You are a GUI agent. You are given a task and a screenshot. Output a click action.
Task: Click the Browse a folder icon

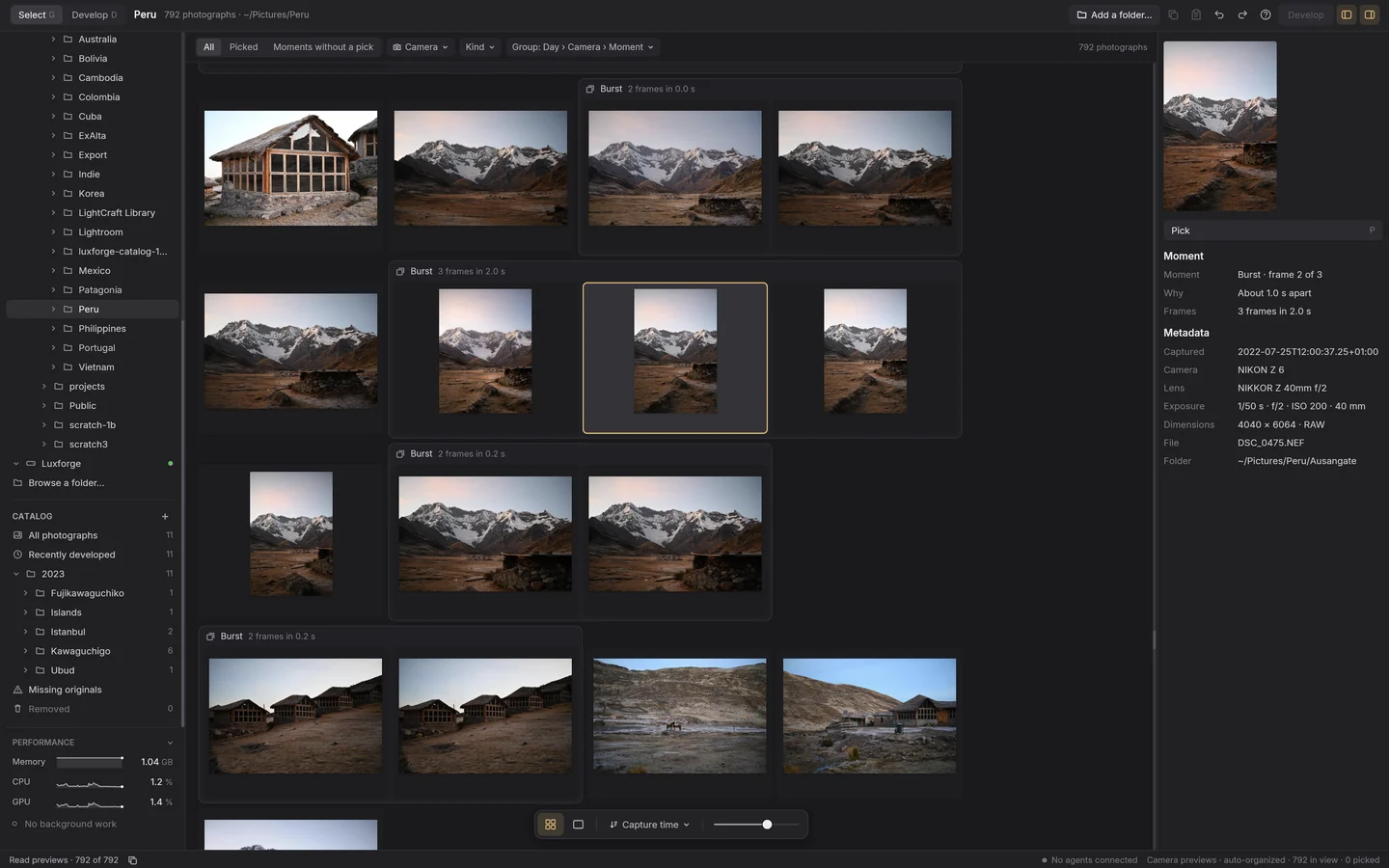[x=17, y=483]
